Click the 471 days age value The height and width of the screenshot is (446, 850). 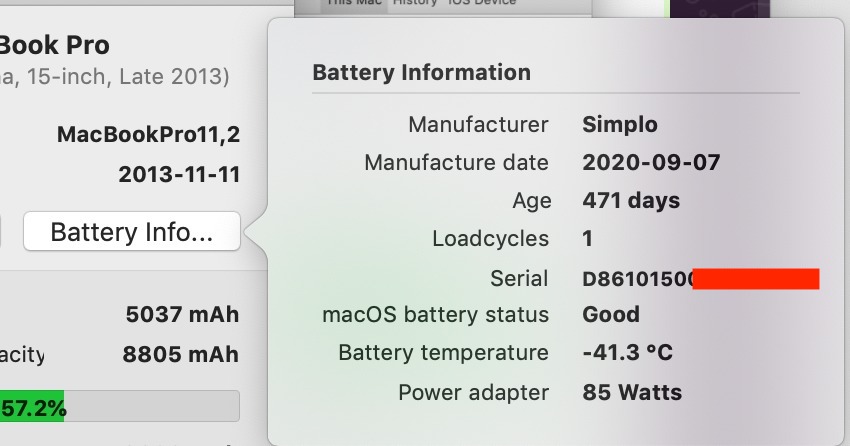pos(631,200)
